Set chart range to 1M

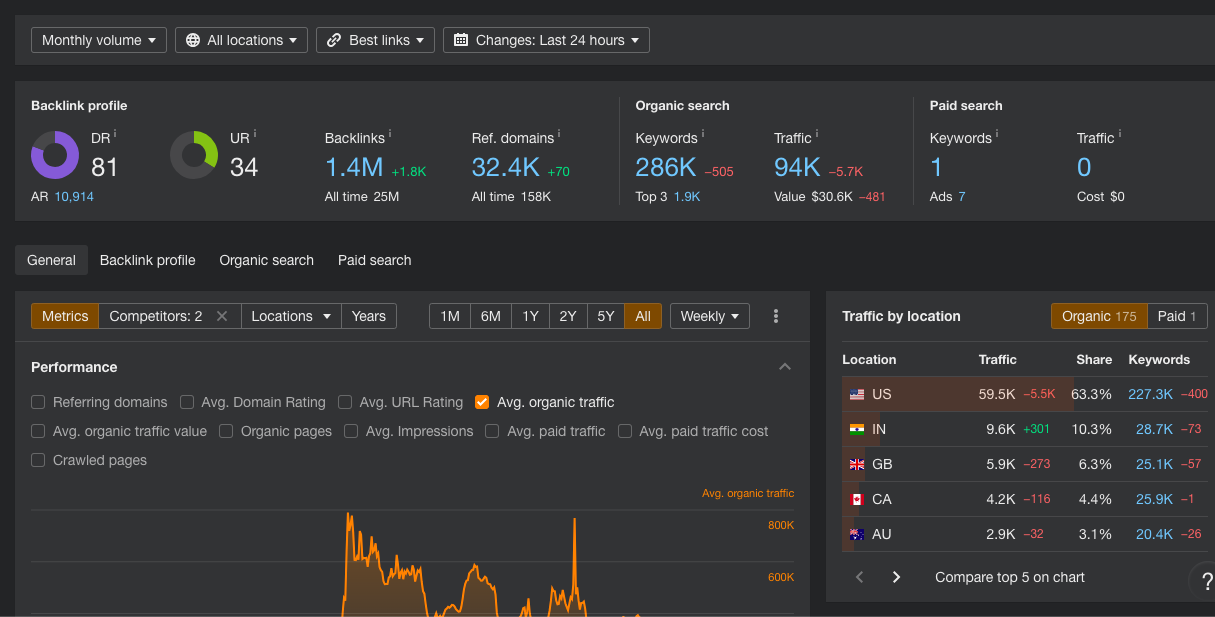point(450,316)
